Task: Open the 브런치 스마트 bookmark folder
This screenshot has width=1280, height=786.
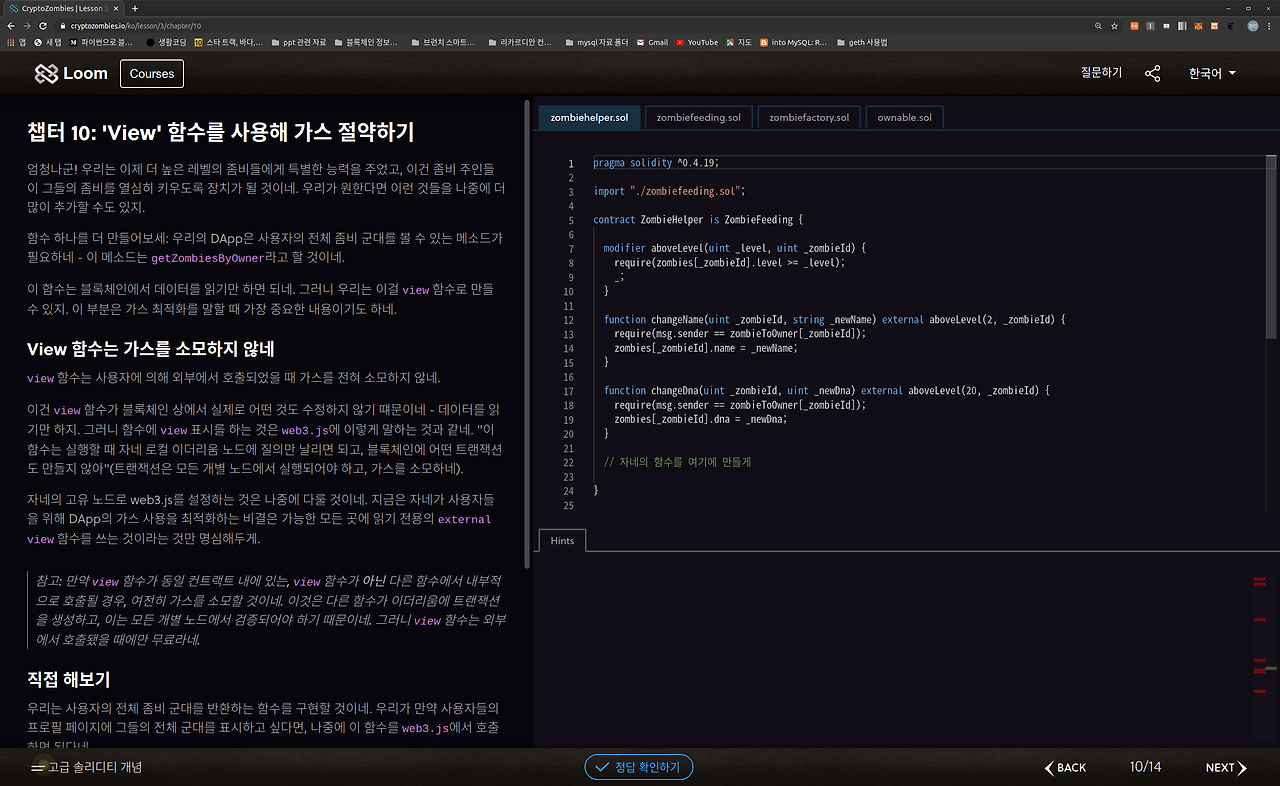Action: coord(441,42)
